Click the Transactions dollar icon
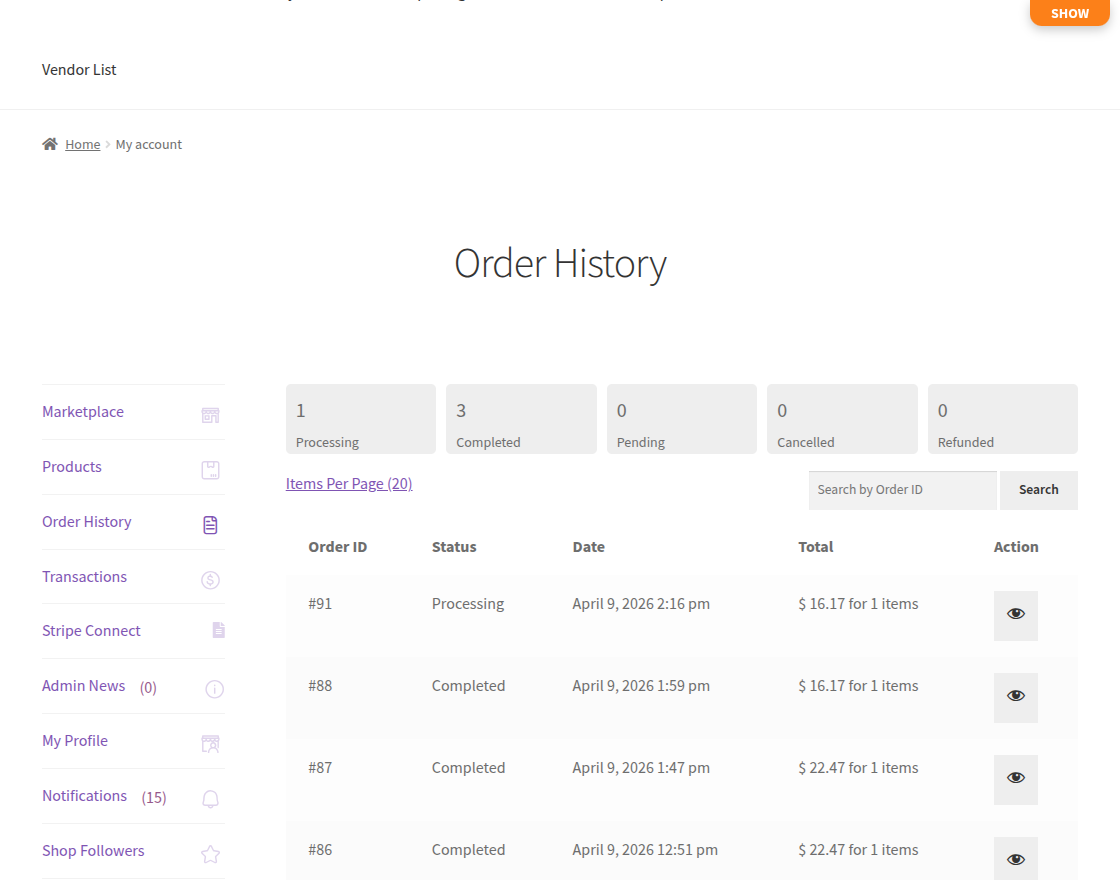The width and height of the screenshot is (1120, 880). point(210,578)
